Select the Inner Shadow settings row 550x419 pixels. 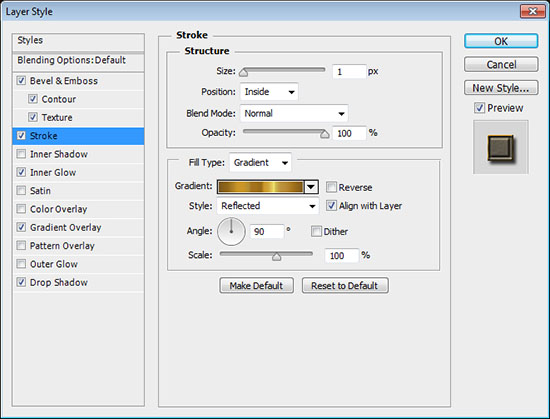coord(78,154)
